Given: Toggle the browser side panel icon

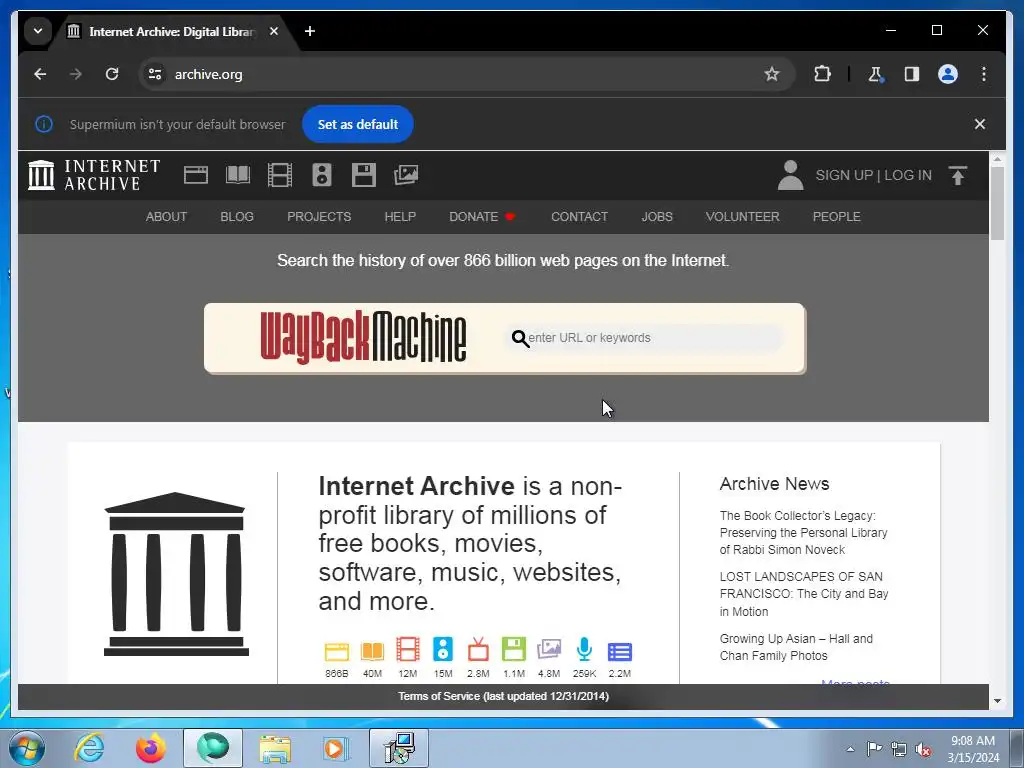Looking at the screenshot, I should click(912, 74).
